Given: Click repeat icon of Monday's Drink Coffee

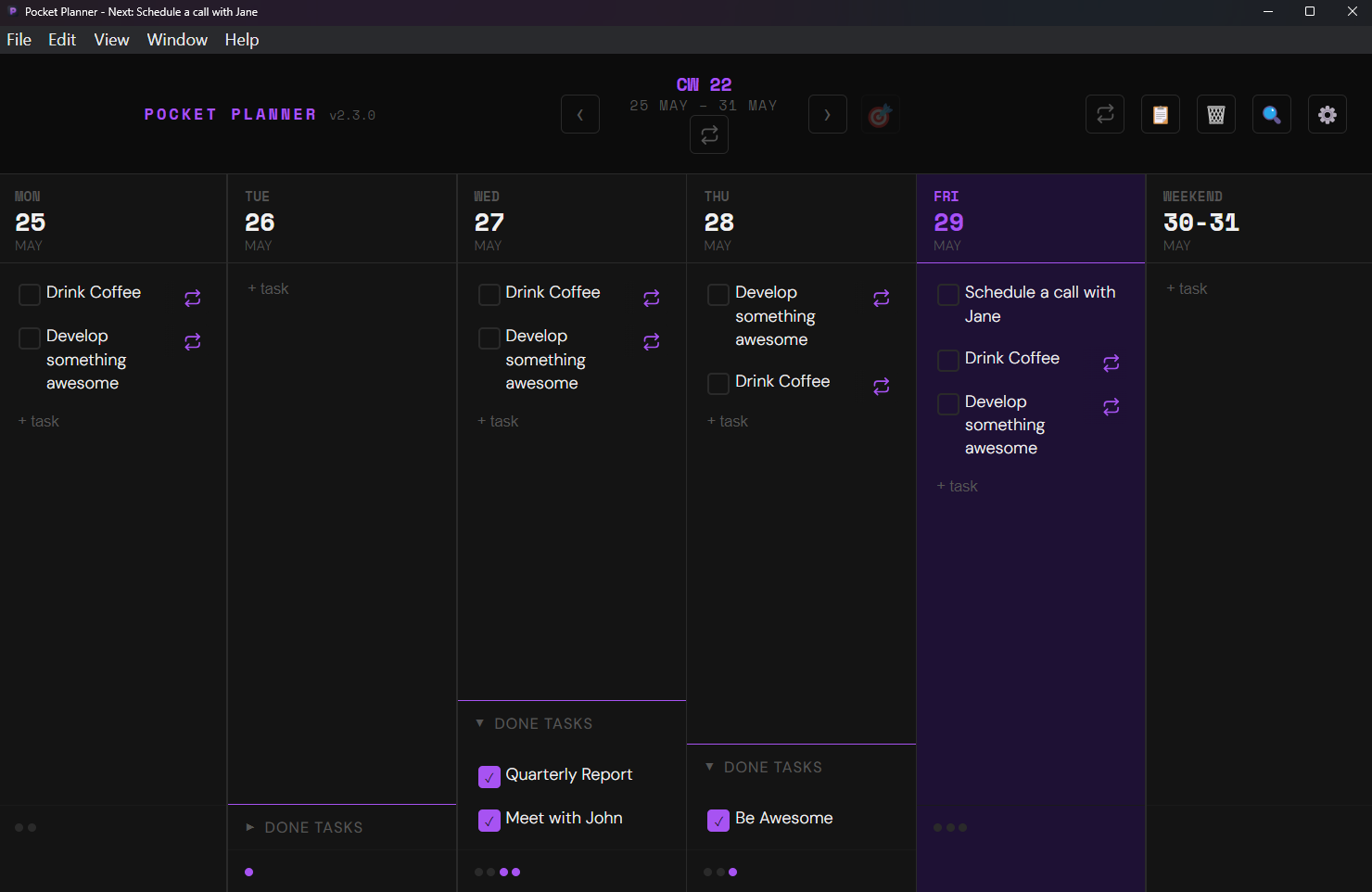Looking at the screenshot, I should (x=193, y=298).
